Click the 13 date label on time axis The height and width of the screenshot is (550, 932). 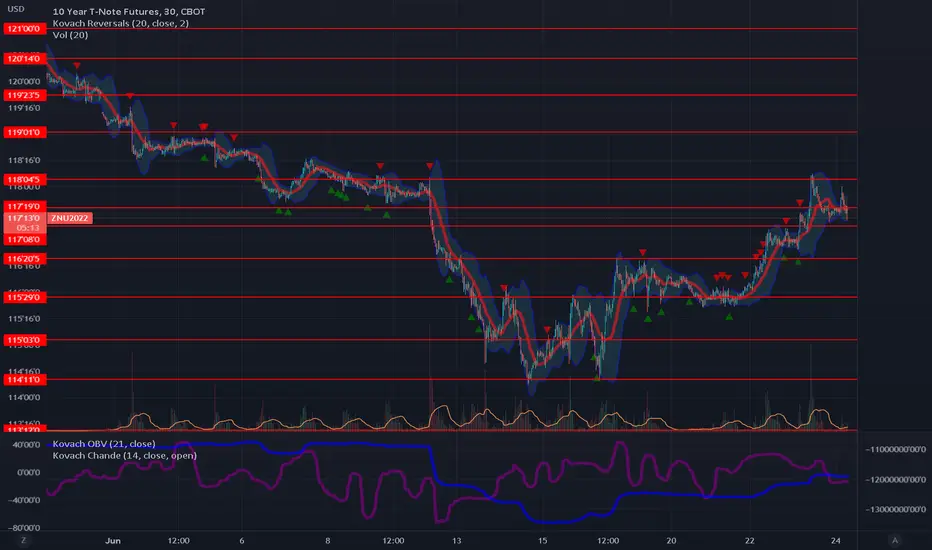click(456, 540)
